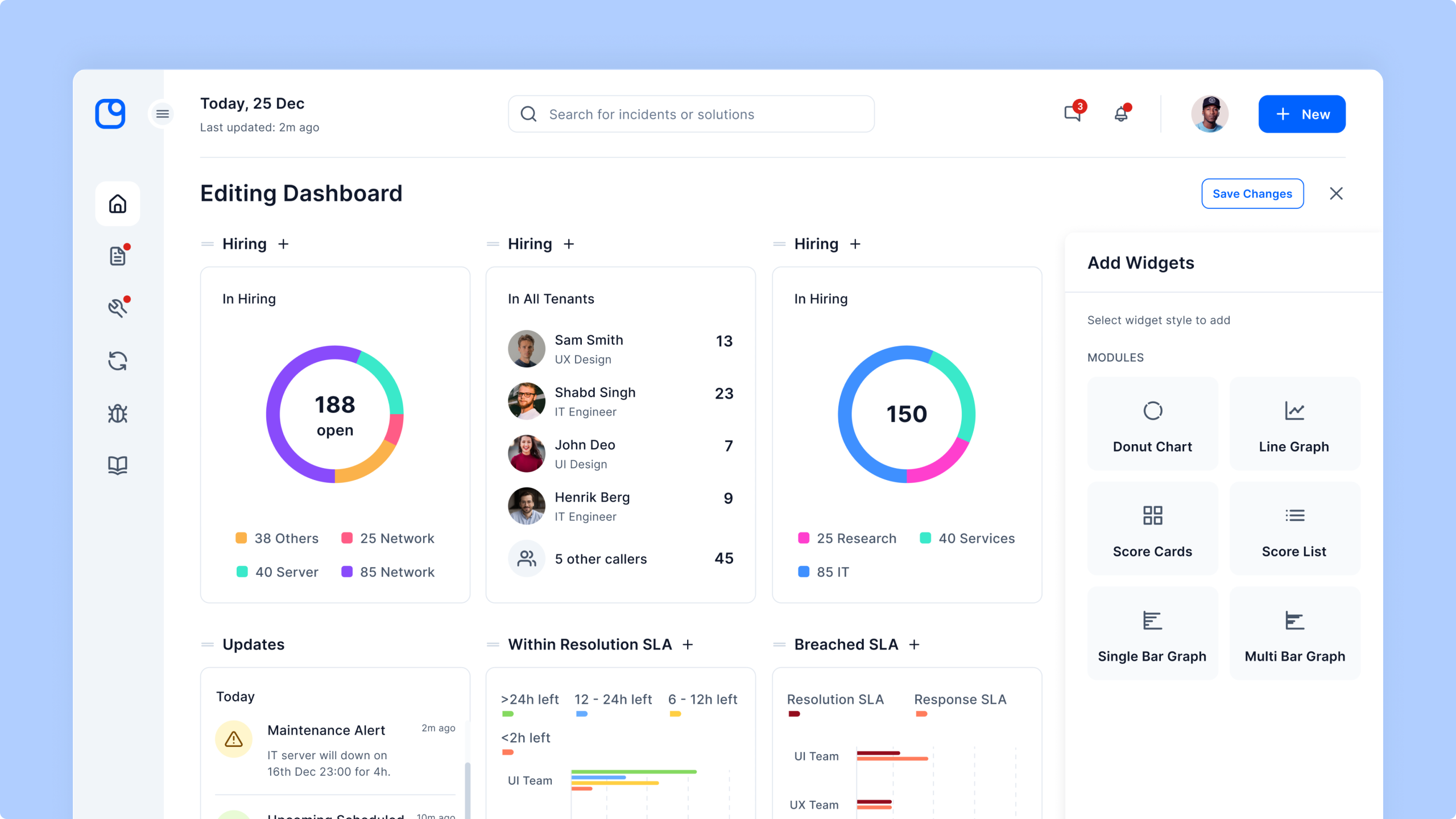Image resolution: width=1456 pixels, height=819 pixels.
Task: Open chat messages with 3 badge
Action: (x=1074, y=113)
